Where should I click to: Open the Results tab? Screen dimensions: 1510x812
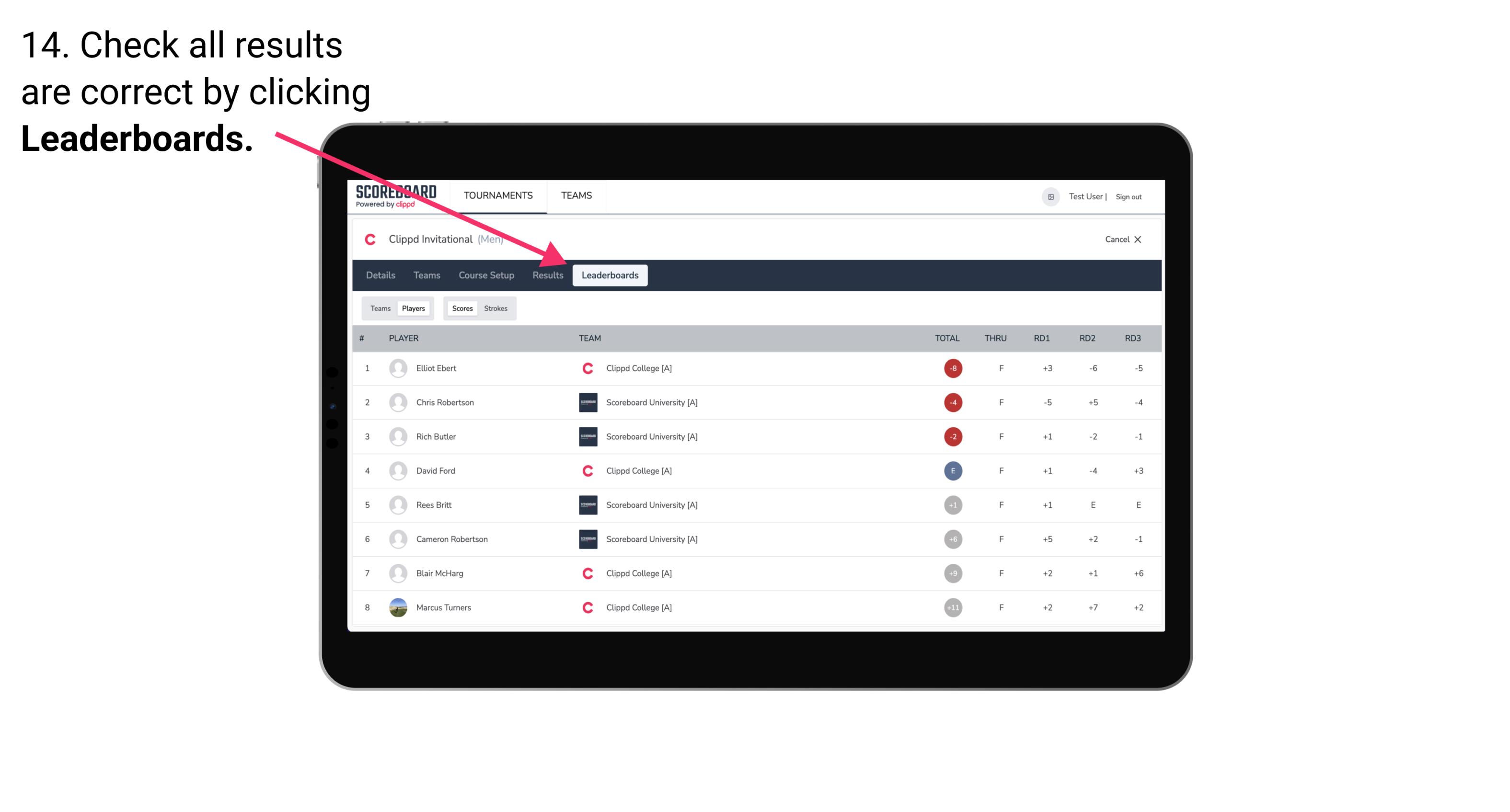coord(547,275)
